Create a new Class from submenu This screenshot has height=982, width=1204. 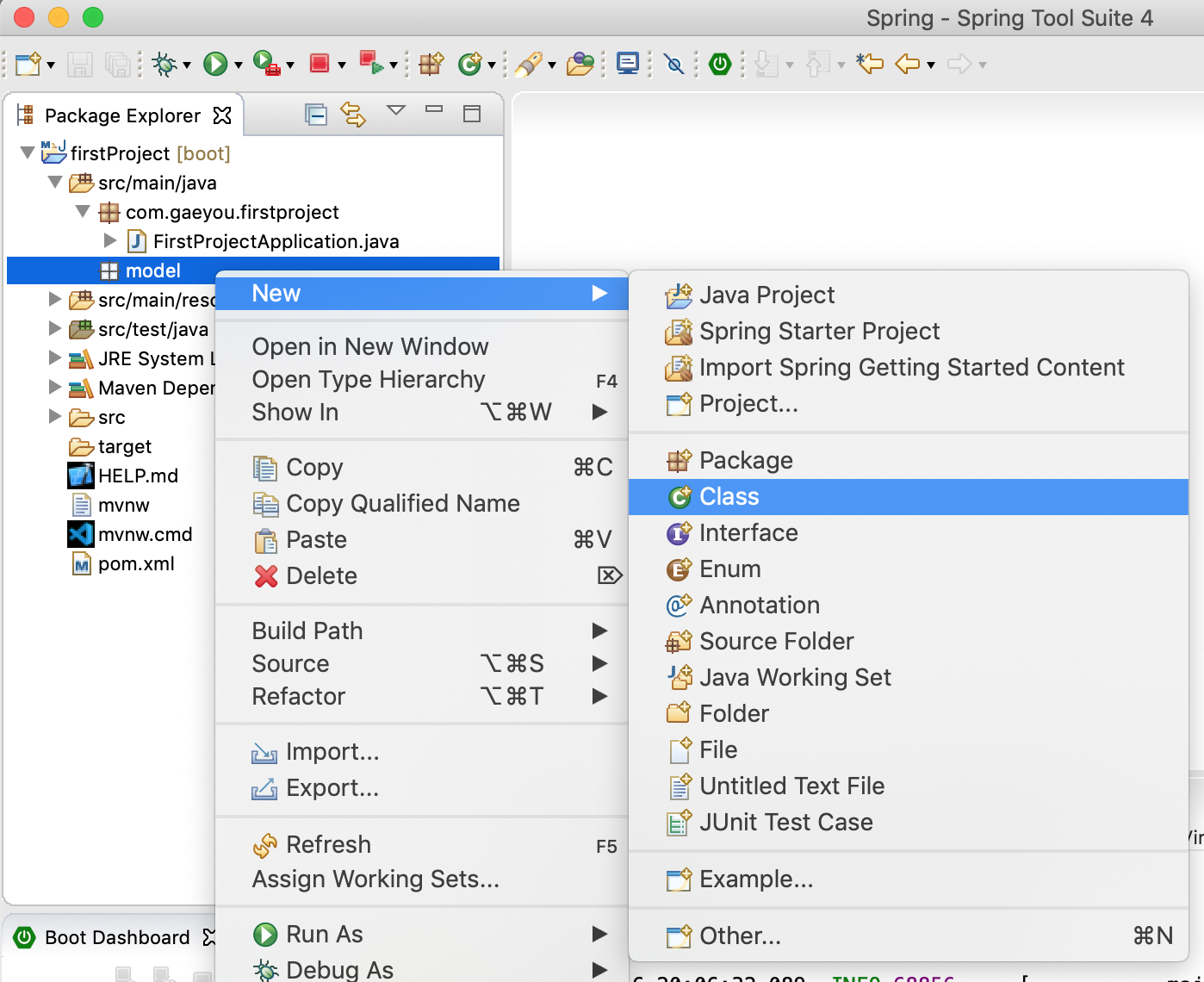909,497
